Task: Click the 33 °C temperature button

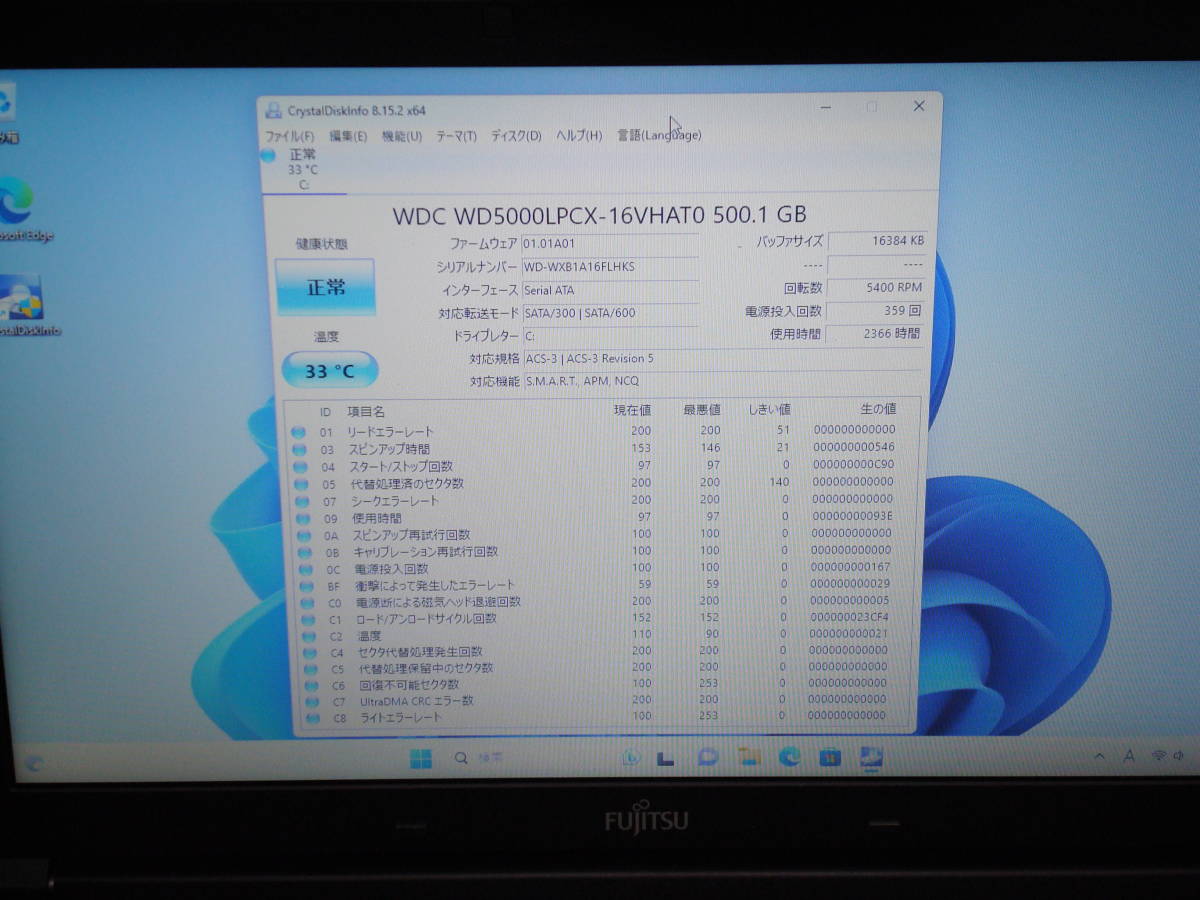Action: pyautogui.click(x=329, y=370)
